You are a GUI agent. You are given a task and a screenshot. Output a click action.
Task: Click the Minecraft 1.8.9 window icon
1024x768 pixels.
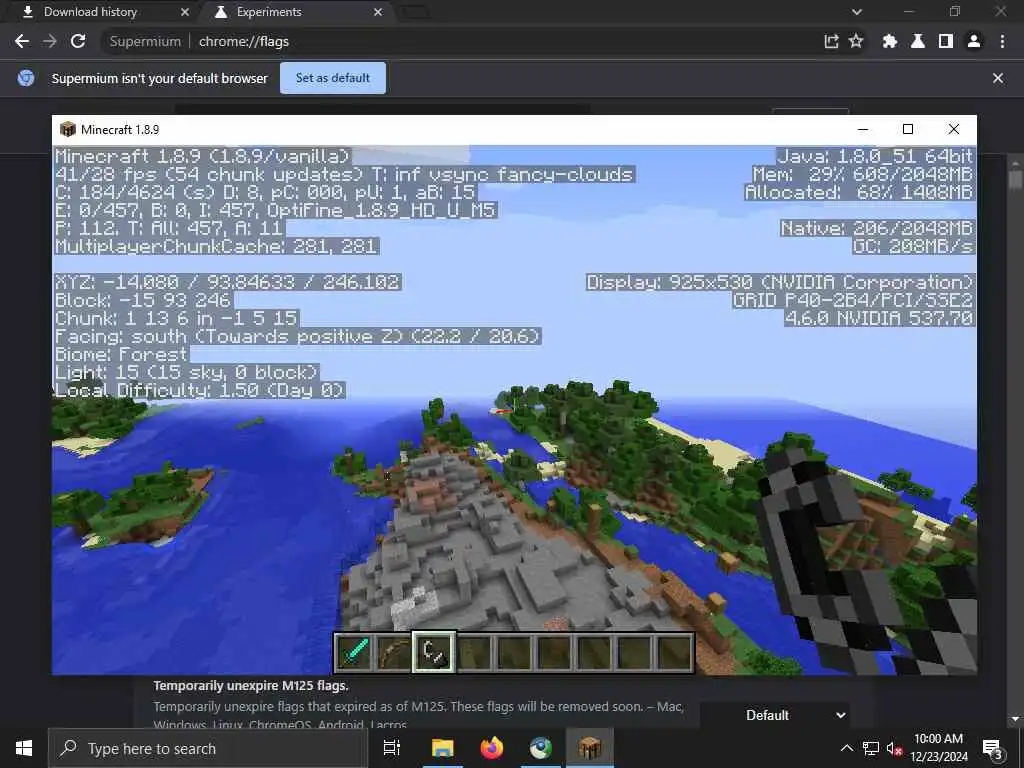pos(67,129)
